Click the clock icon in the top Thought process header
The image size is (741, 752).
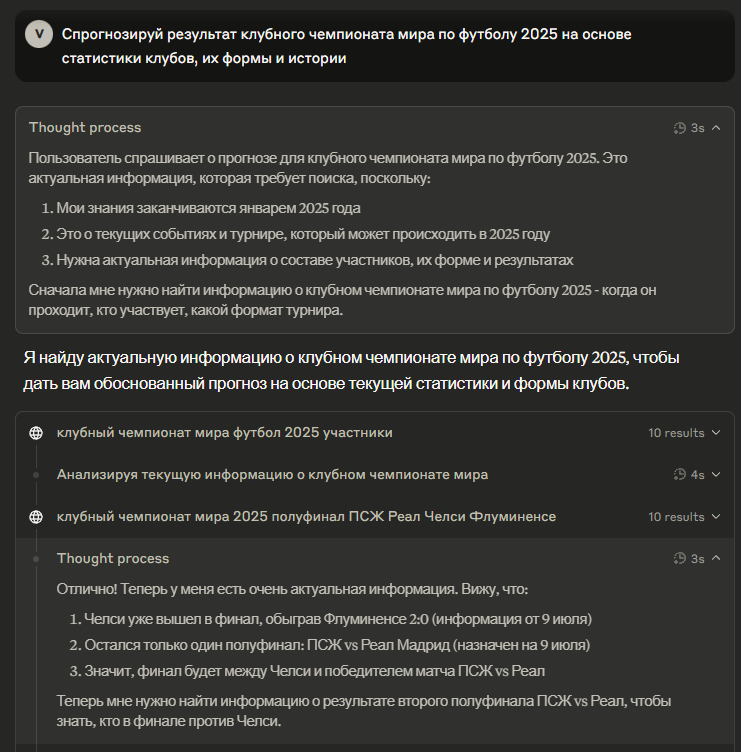680,128
